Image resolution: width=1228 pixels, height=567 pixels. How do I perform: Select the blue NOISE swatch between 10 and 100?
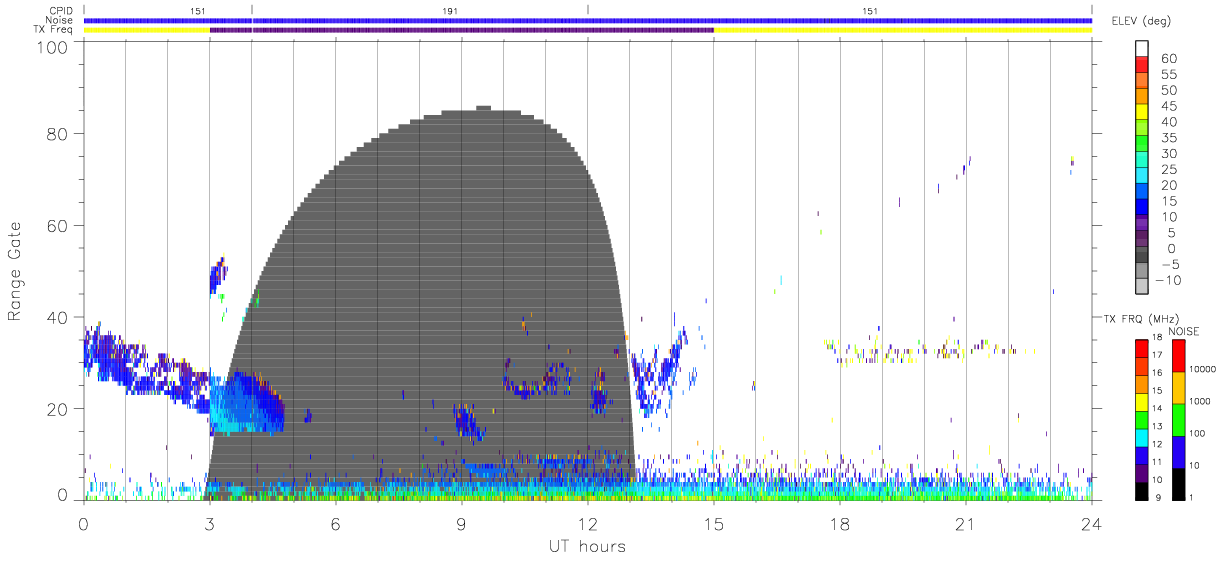click(x=1178, y=452)
